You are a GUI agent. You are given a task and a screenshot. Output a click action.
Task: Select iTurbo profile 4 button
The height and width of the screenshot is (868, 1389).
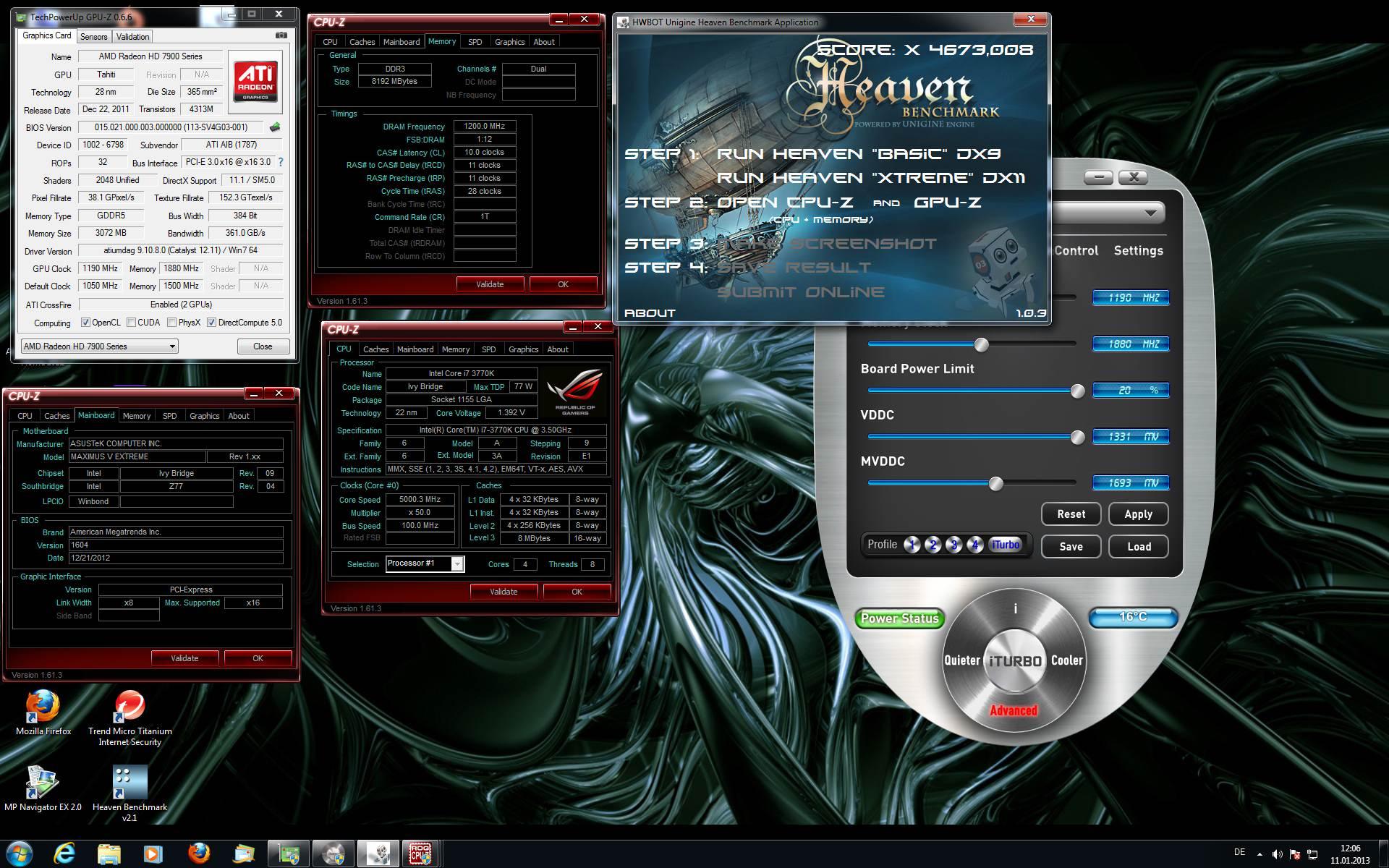click(975, 545)
